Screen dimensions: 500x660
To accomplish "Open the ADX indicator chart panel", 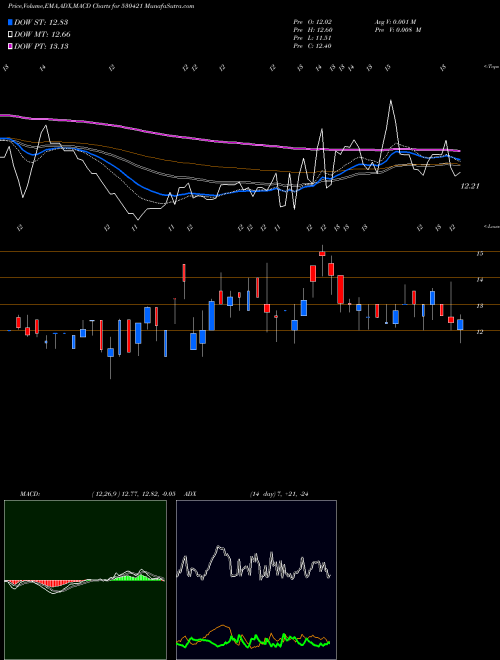I will pyautogui.click(x=256, y=580).
